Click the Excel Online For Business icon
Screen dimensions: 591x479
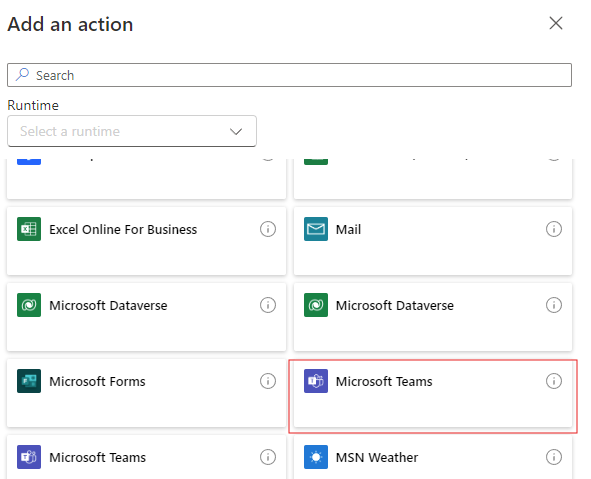tap(29, 229)
